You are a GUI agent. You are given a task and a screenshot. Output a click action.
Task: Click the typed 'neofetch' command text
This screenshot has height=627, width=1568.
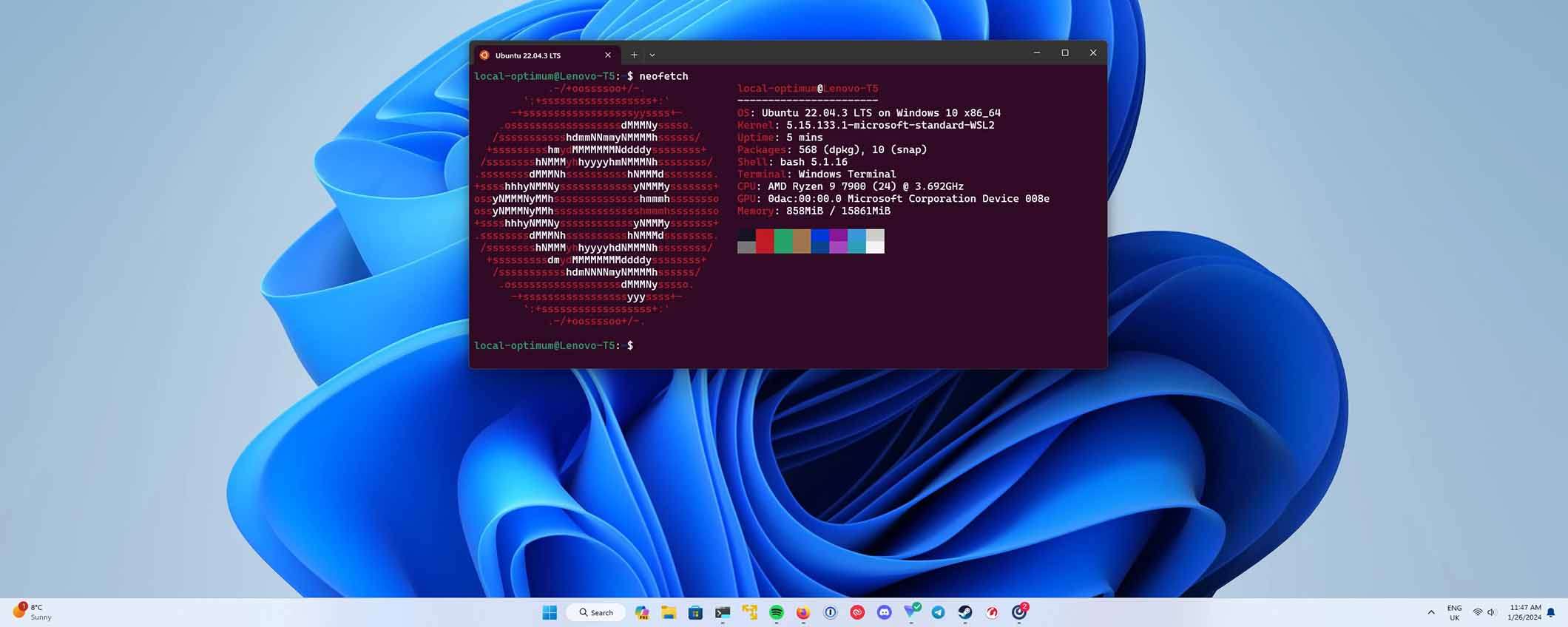[663, 76]
